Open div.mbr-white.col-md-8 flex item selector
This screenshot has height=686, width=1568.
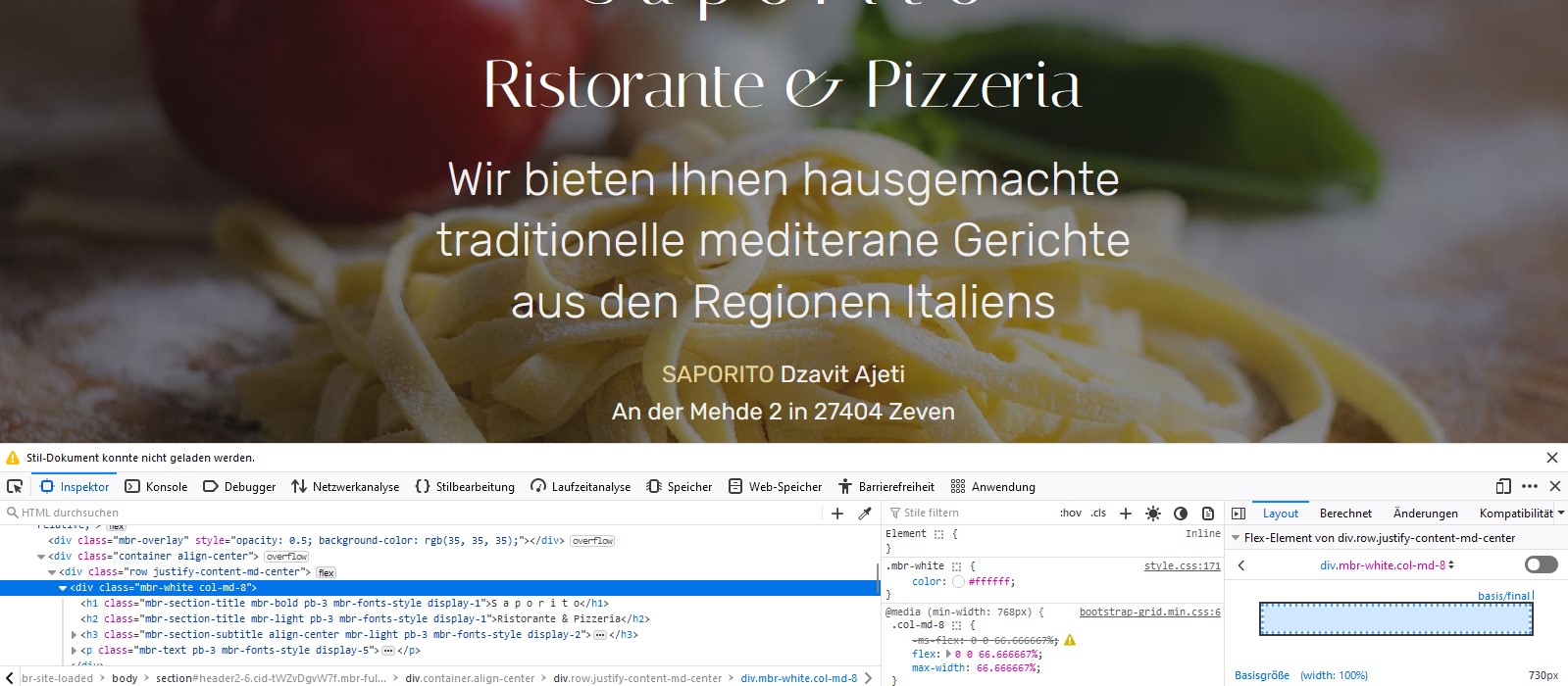coord(1387,564)
